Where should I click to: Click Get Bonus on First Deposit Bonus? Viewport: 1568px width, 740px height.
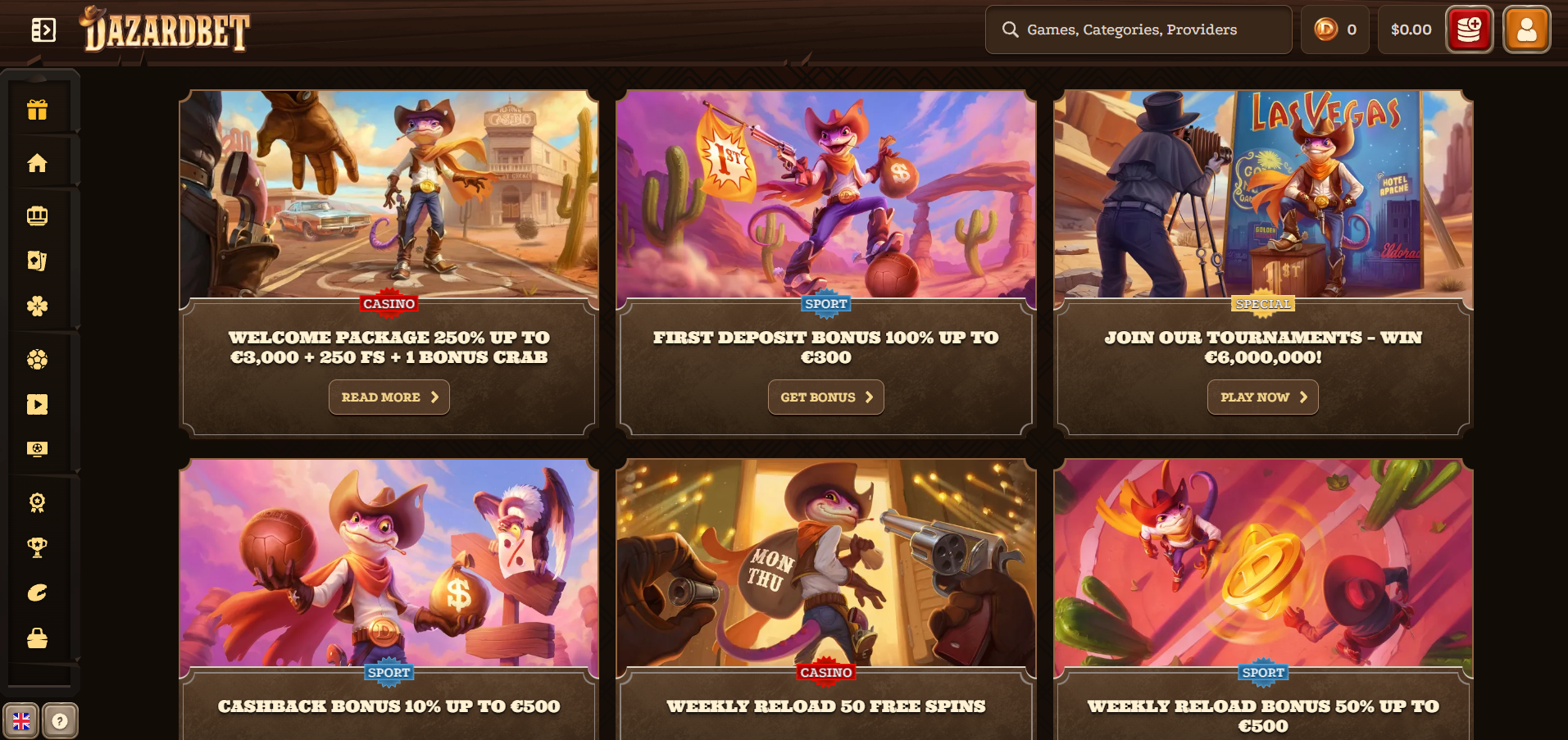pyautogui.click(x=826, y=397)
